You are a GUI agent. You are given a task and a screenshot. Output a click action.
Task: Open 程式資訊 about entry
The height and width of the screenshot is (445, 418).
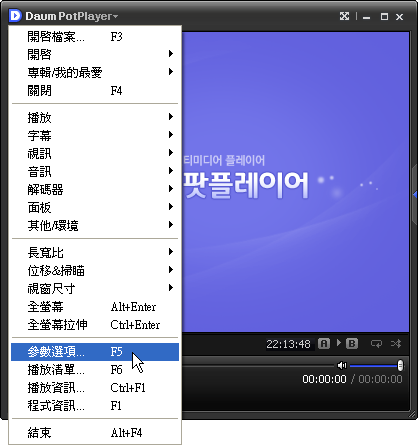pyautogui.click(x=95, y=406)
